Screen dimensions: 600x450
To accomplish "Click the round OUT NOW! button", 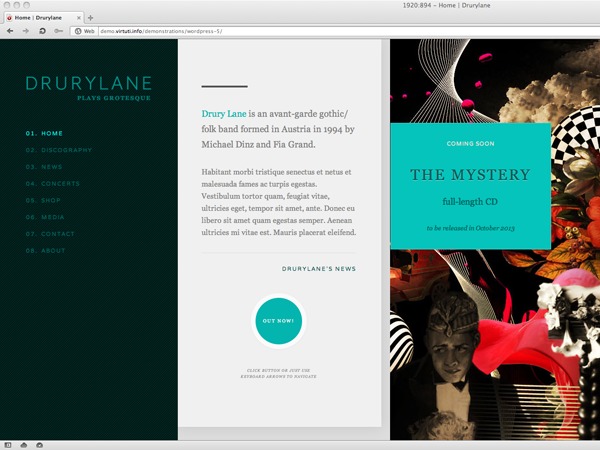I will [279, 321].
